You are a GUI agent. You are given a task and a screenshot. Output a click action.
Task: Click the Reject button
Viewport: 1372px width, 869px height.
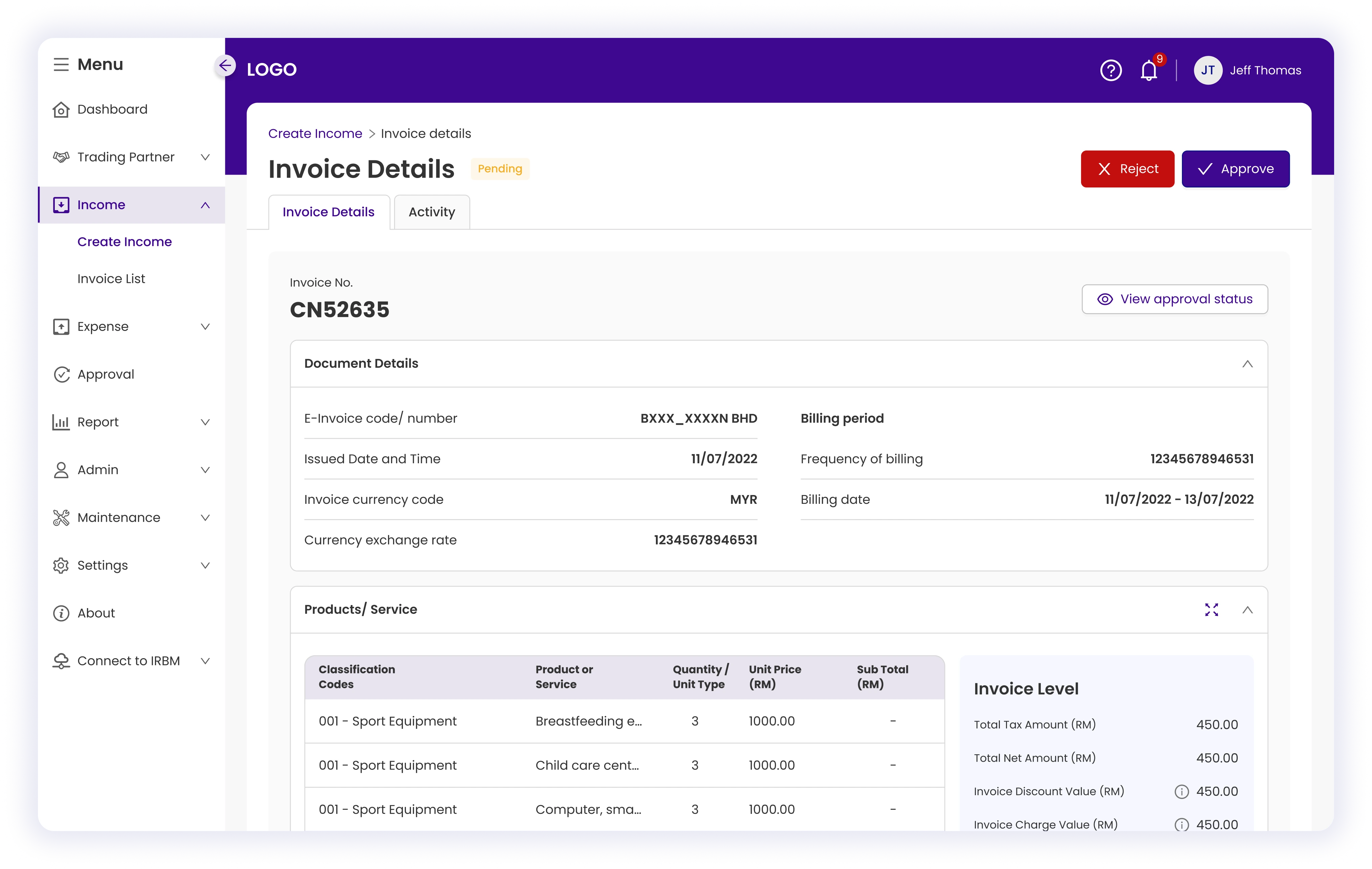(x=1127, y=169)
